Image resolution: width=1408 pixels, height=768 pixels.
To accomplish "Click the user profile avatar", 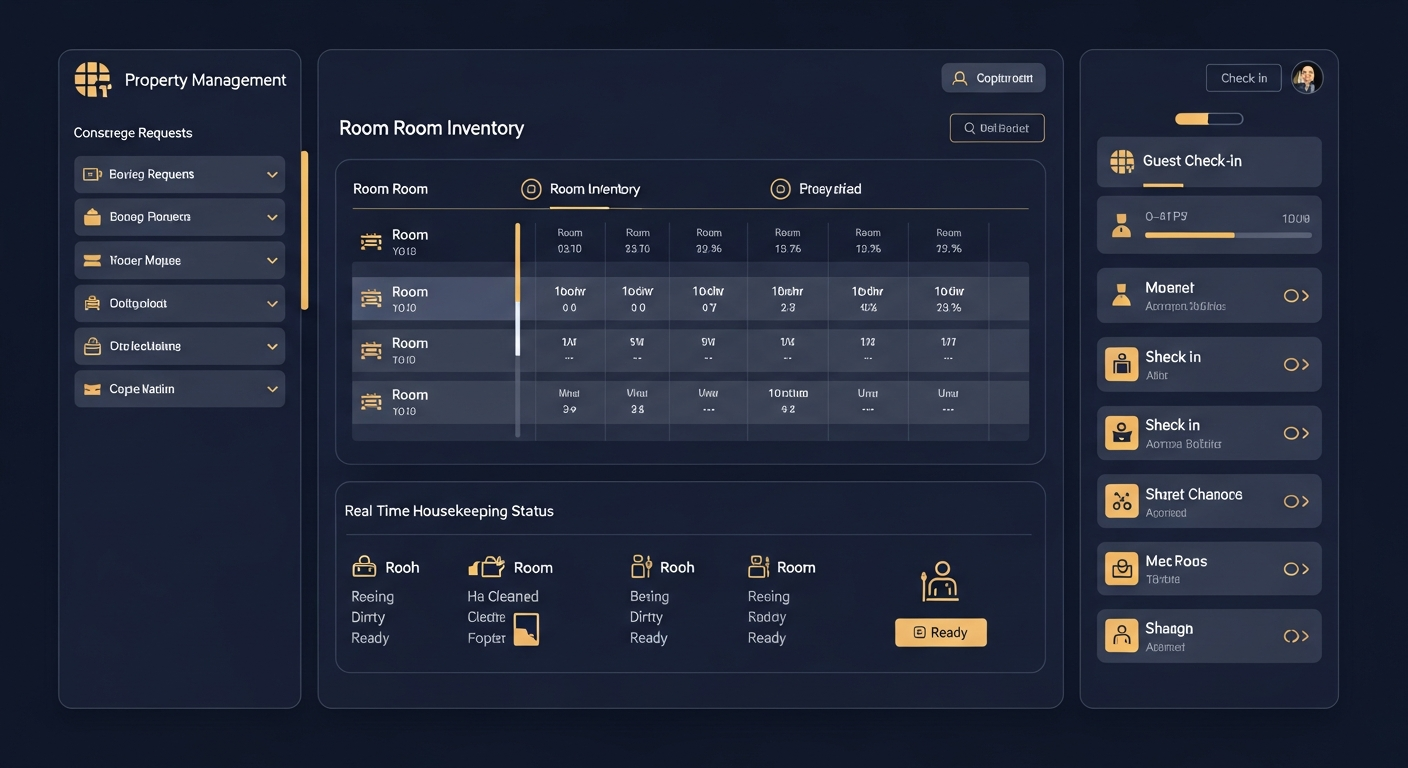I will pos(1306,78).
